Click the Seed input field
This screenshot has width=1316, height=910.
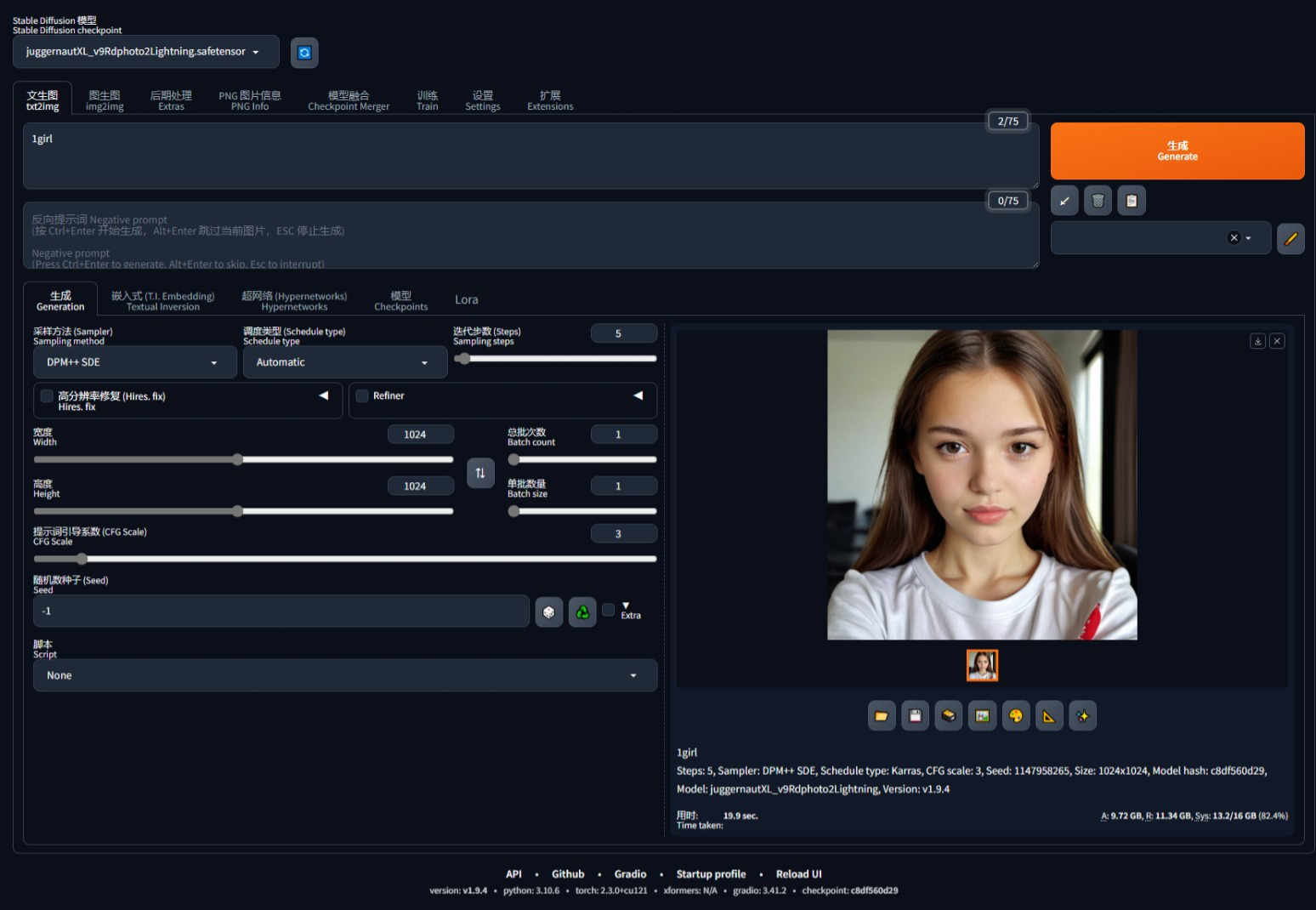281,611
